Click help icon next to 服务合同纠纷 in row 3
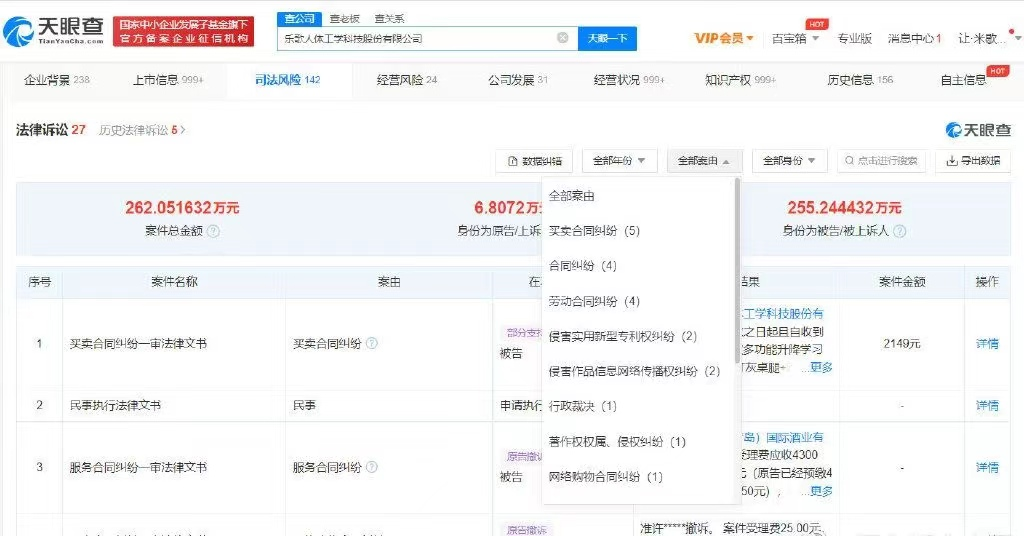Screen dimensions: 1024x536 (x=372, y=467)
